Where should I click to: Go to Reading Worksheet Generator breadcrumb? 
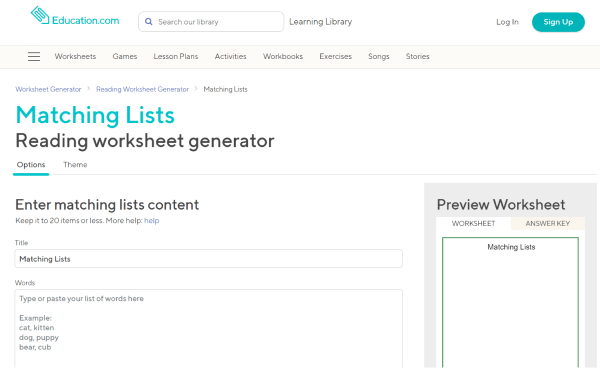142,90
